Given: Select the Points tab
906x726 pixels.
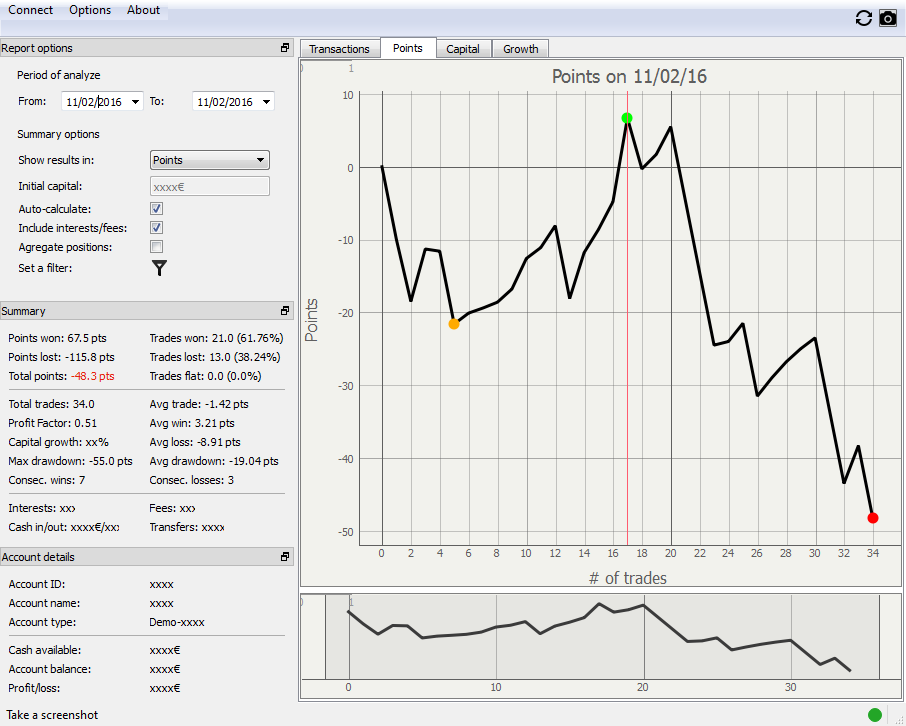Looking at the screenshot, I should (x=407, y=48).
